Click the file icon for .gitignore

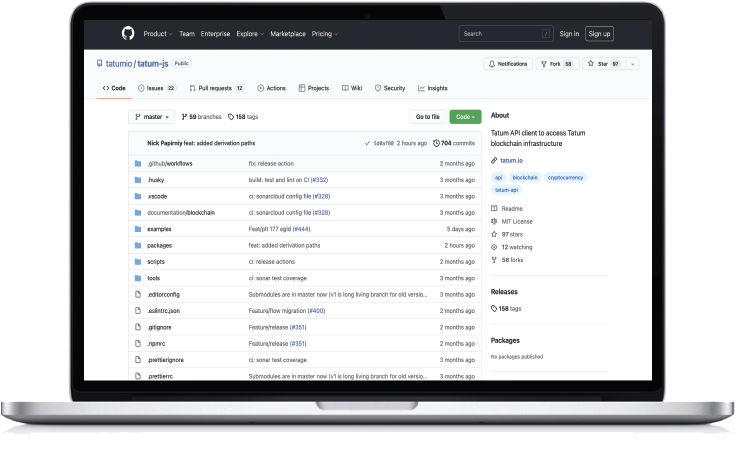click(x=138, y=327)
